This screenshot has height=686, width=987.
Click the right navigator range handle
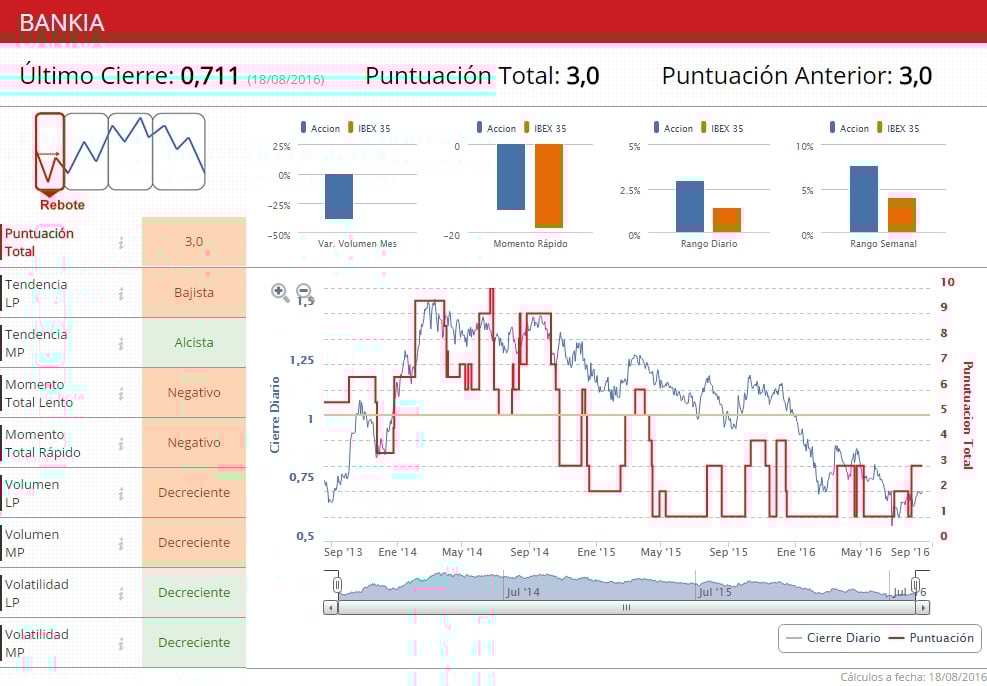pyautogui.click(x=916, y=585)
